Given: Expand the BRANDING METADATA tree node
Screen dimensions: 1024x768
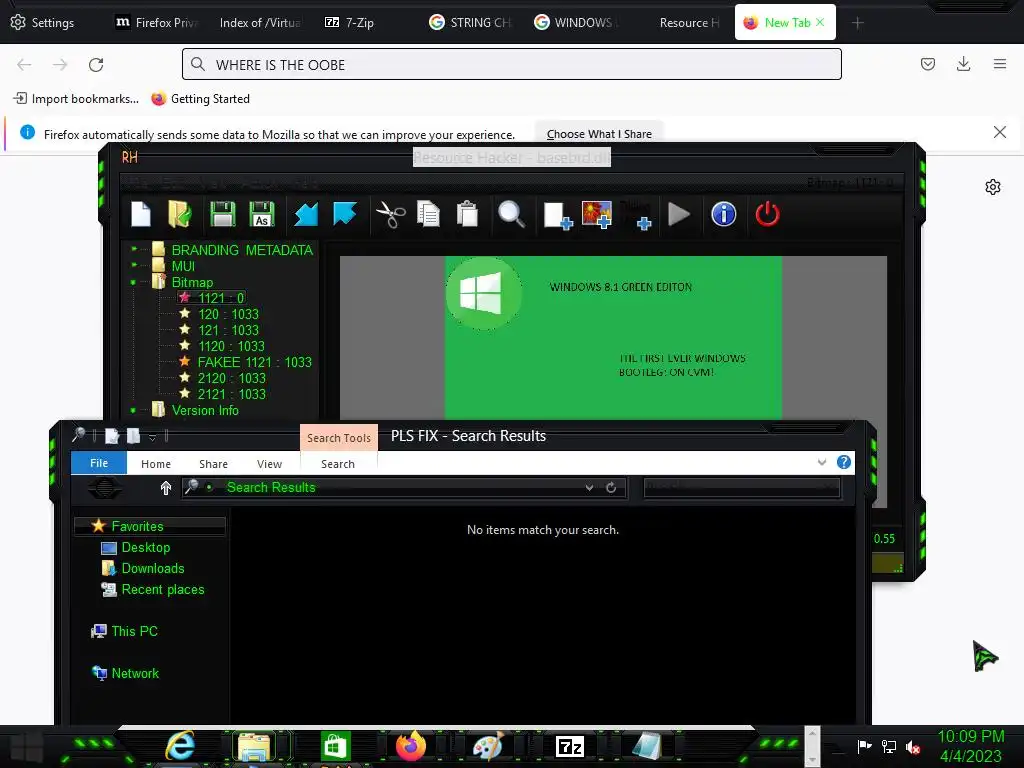Looking at the screenshot, I should [x=134, y=249].
